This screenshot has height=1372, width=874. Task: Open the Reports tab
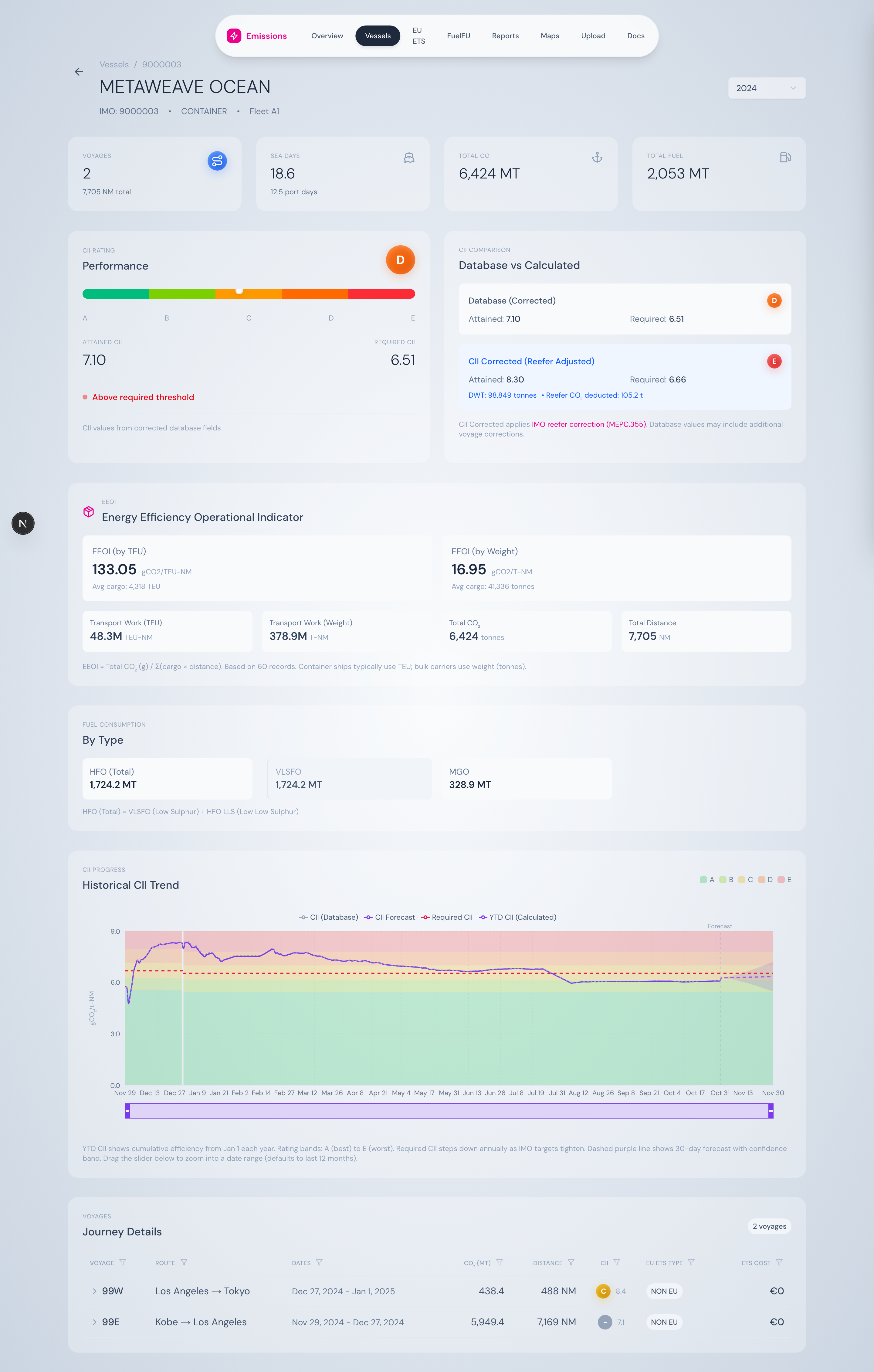[x=505, y=36]
